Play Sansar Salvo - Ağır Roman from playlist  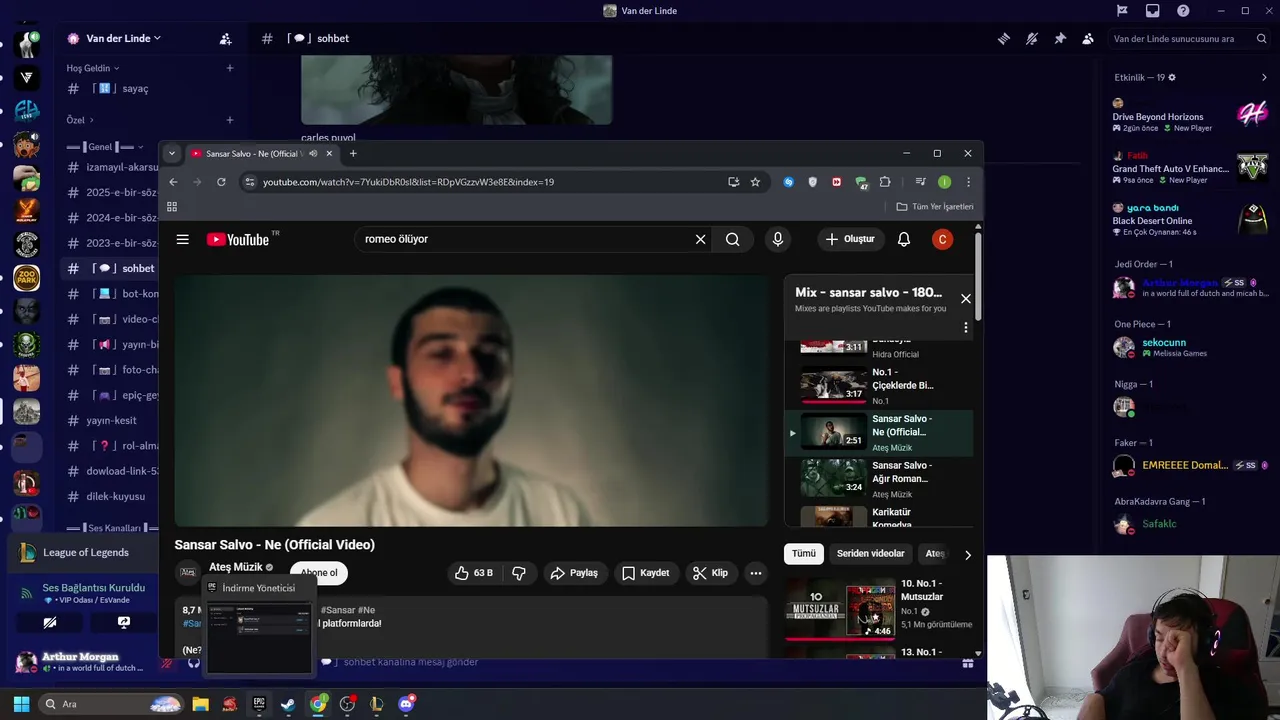(x=879, y=478)
